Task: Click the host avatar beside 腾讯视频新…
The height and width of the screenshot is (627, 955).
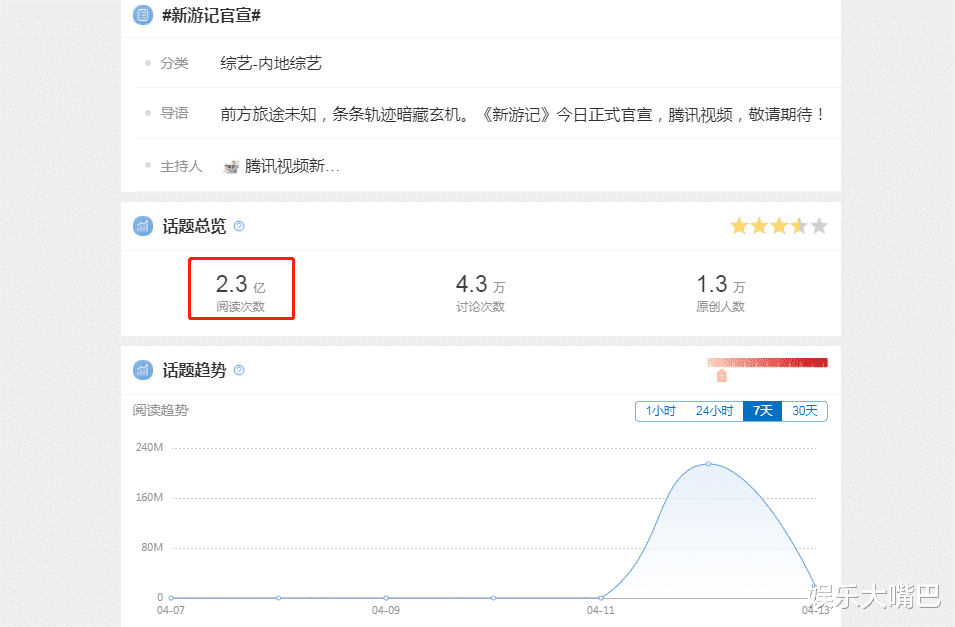Action: 231,166
